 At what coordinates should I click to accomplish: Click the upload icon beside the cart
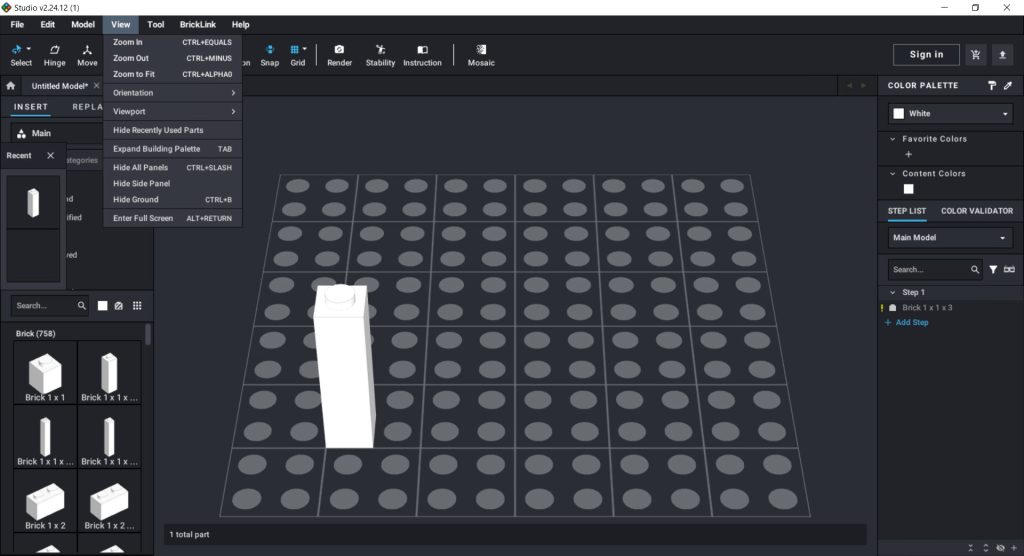pos(1002,55)
